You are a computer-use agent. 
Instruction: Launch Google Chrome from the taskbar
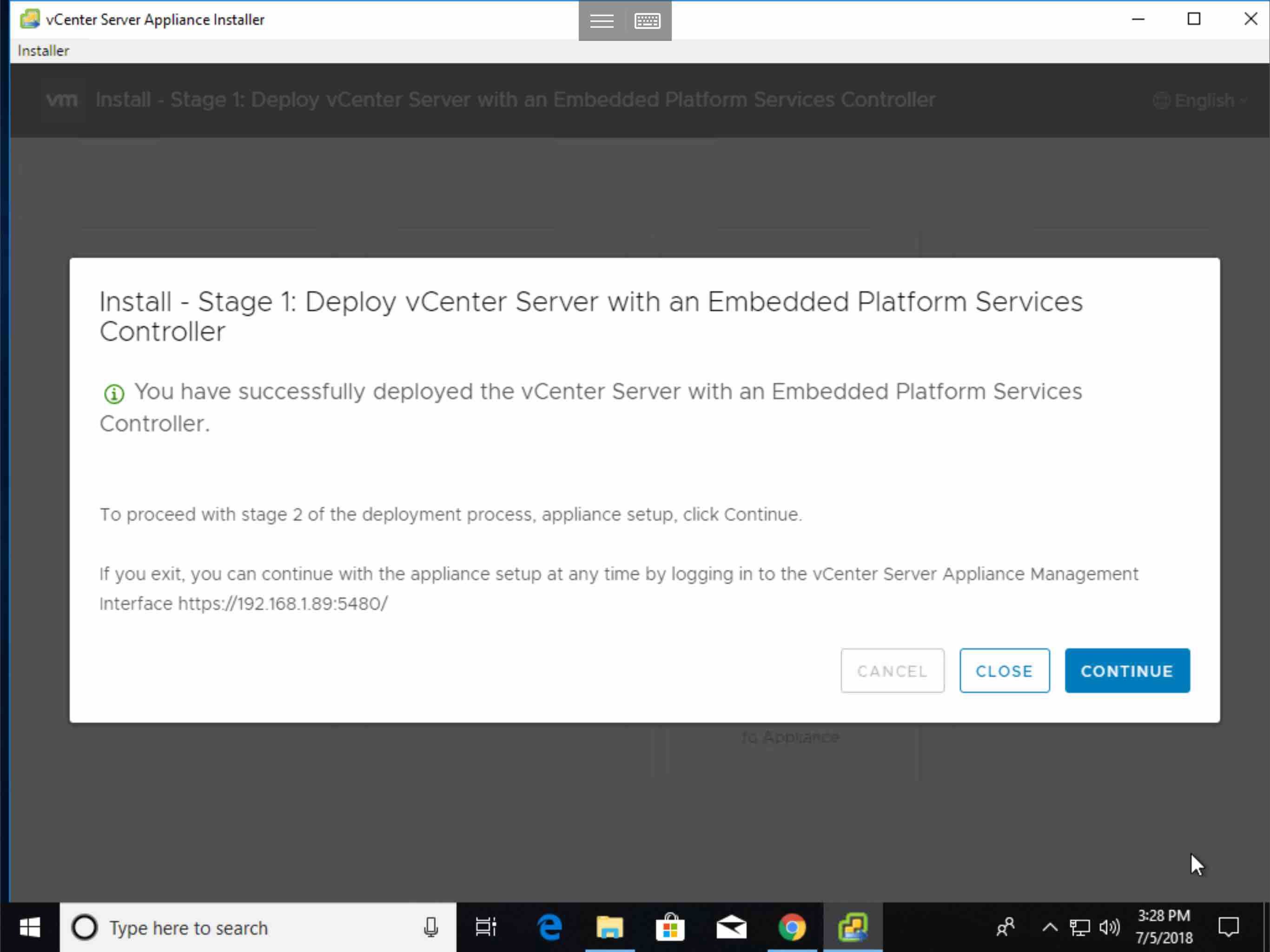click(791, 927)
